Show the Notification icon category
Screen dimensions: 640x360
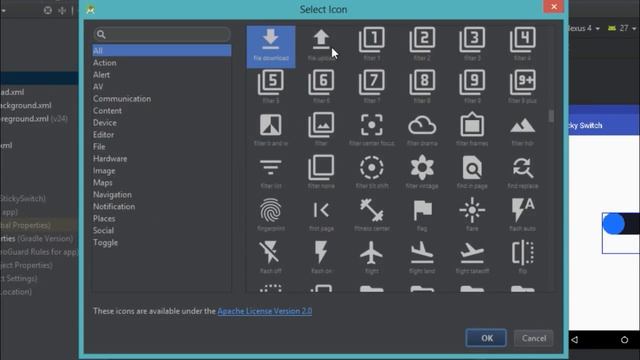click(114, 207)
